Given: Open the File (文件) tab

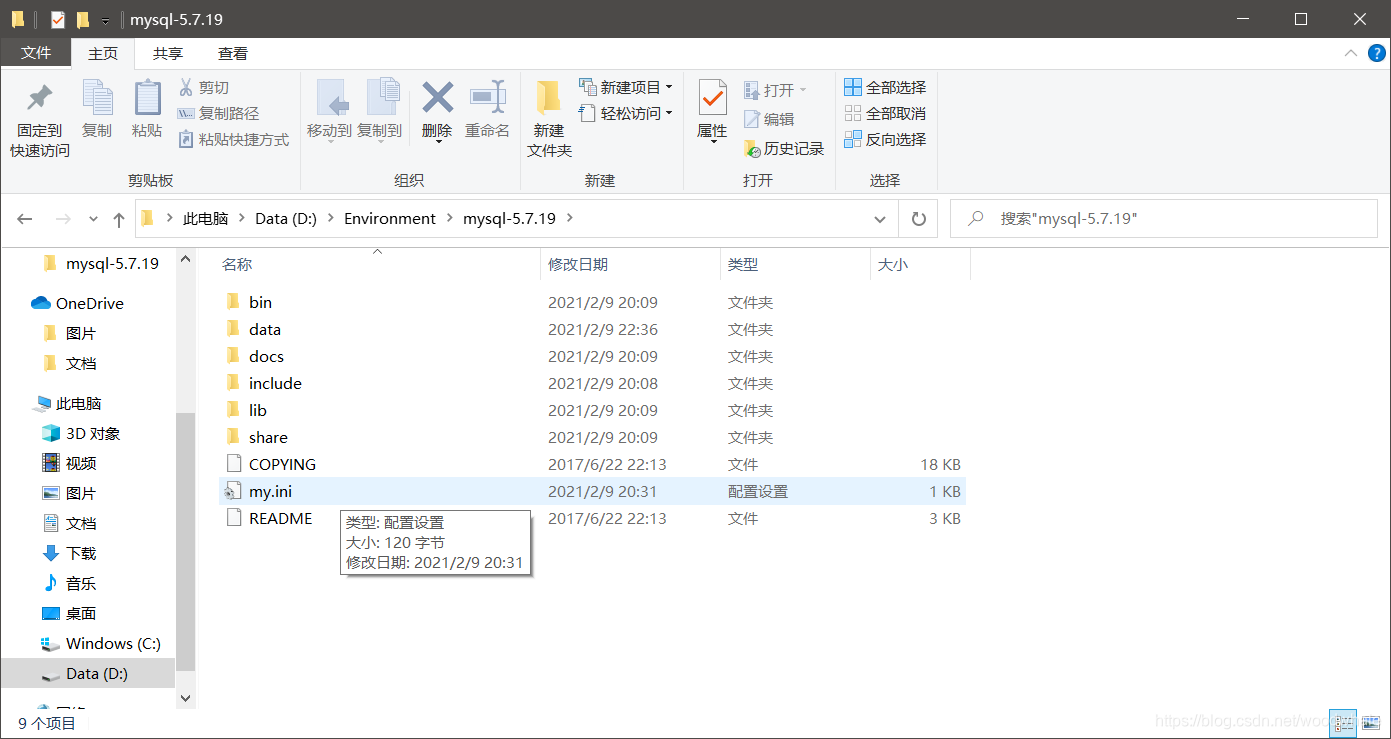Looking at the screenshot, I should tap(36, 54).
